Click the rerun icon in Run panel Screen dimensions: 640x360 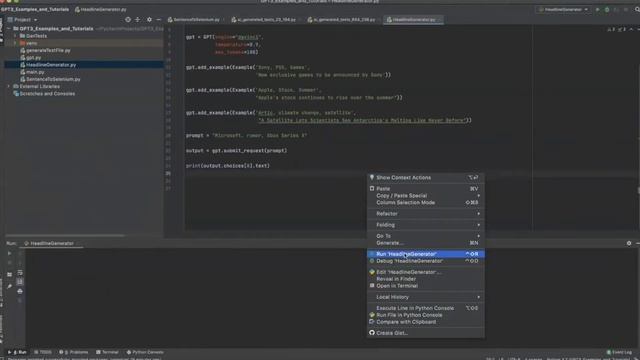tap(9, 253)
